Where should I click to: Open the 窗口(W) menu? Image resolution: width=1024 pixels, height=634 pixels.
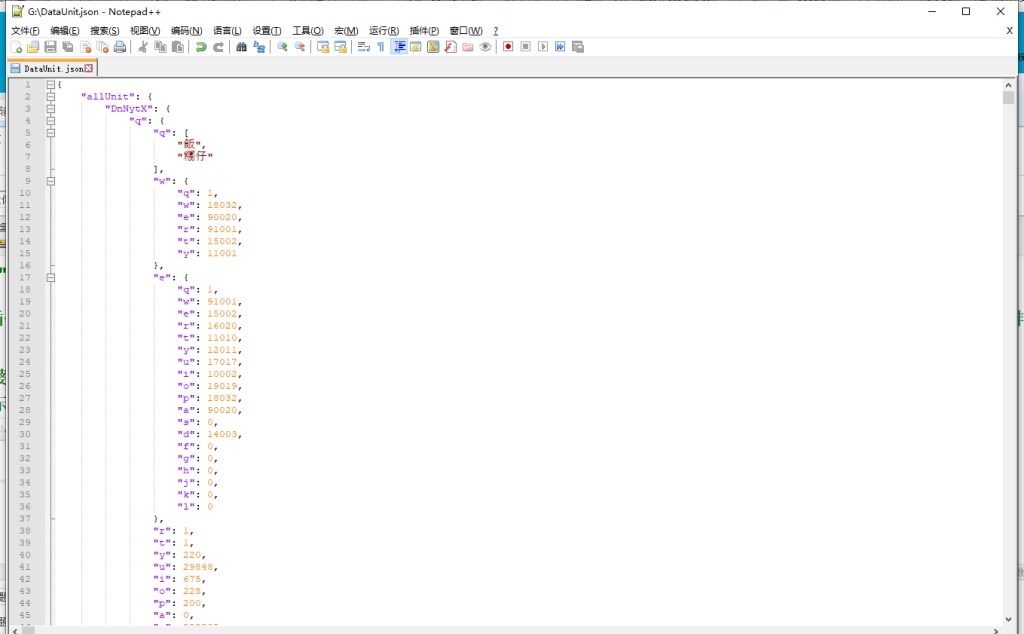(466, 31)
